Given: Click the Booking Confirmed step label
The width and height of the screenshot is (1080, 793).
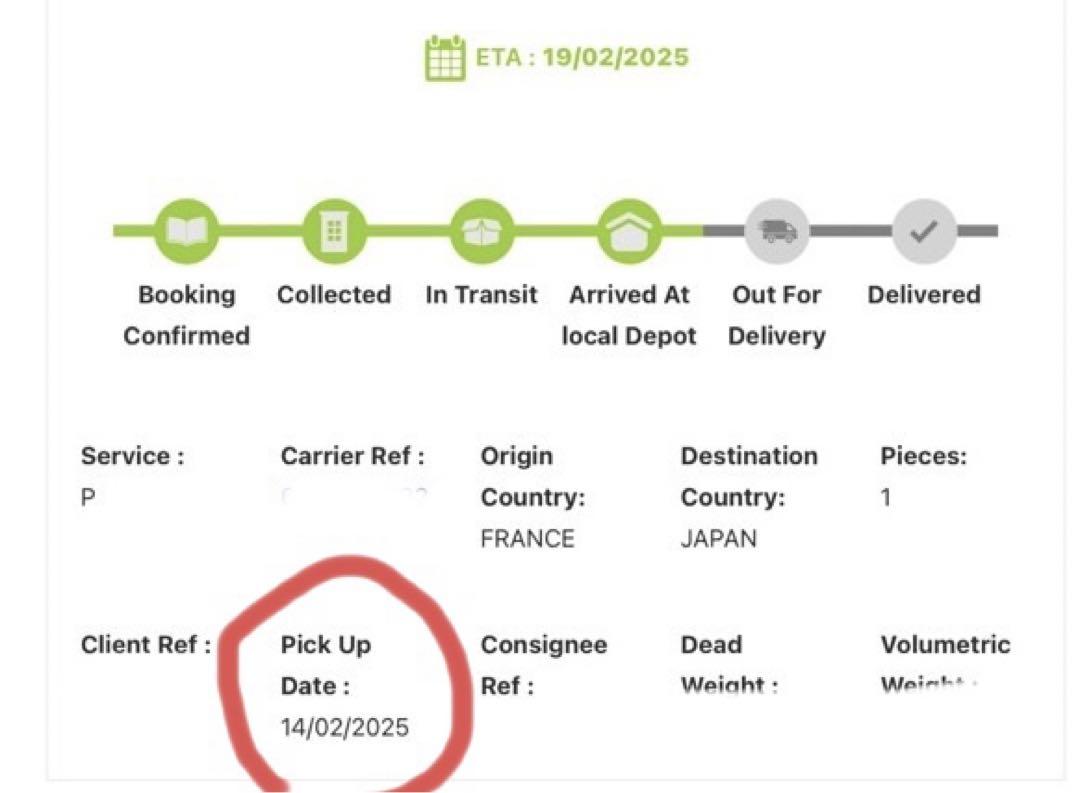Looking at the screenshot, I should pos(187,315).
